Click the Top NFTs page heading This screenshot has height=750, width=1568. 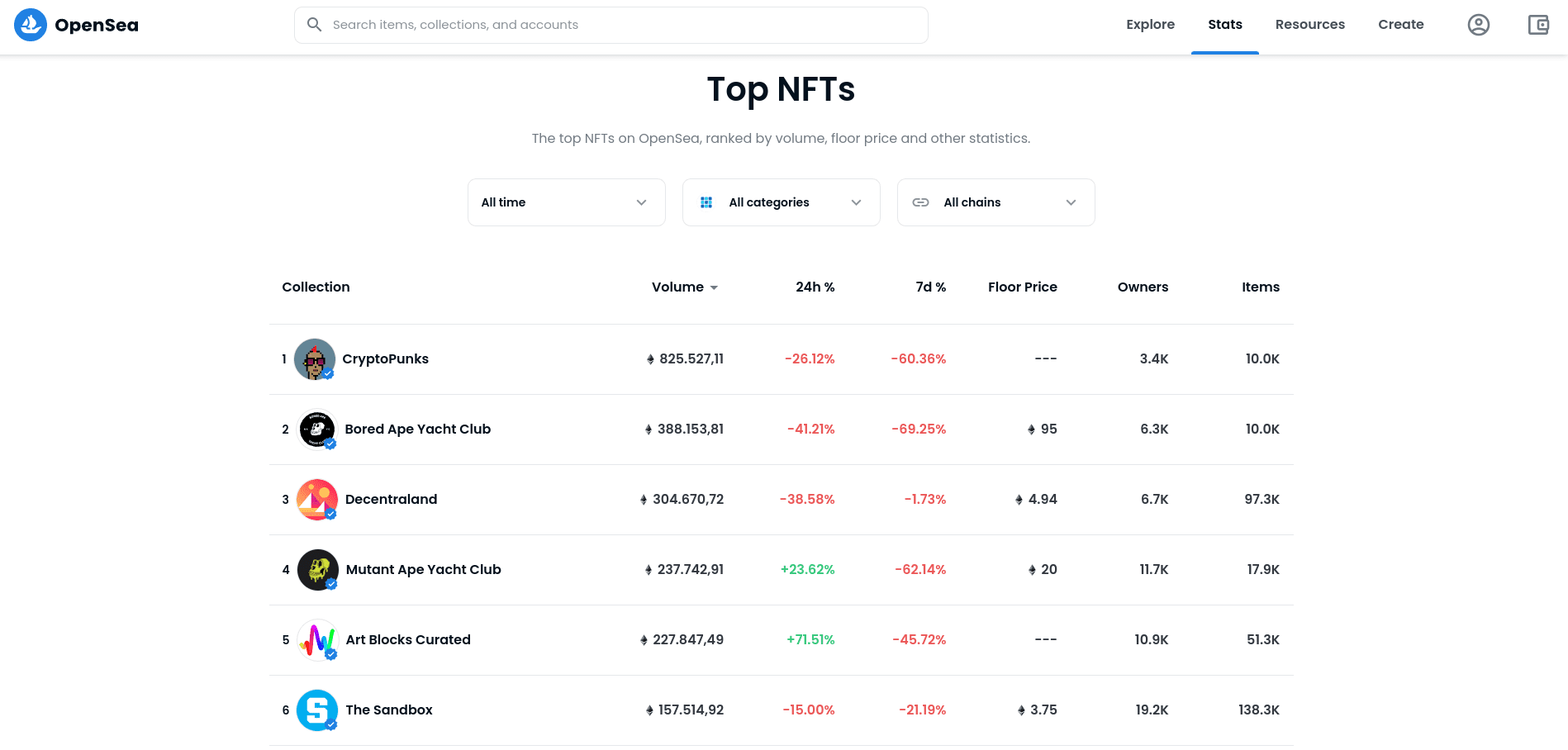(x=781, y=89)
